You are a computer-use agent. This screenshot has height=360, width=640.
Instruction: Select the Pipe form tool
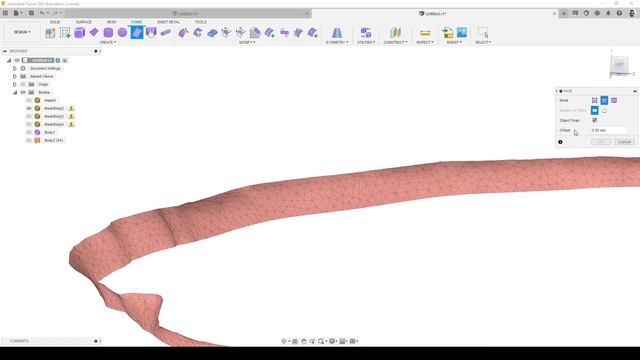[165, 33]
